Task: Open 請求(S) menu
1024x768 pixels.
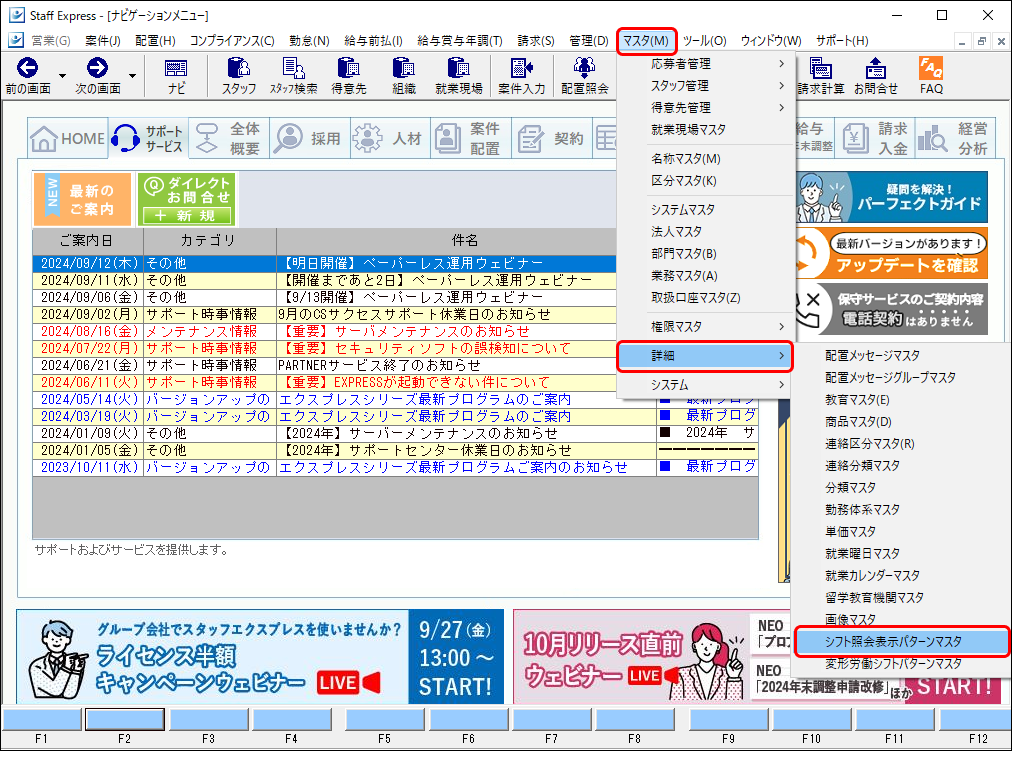Action: 536,40
